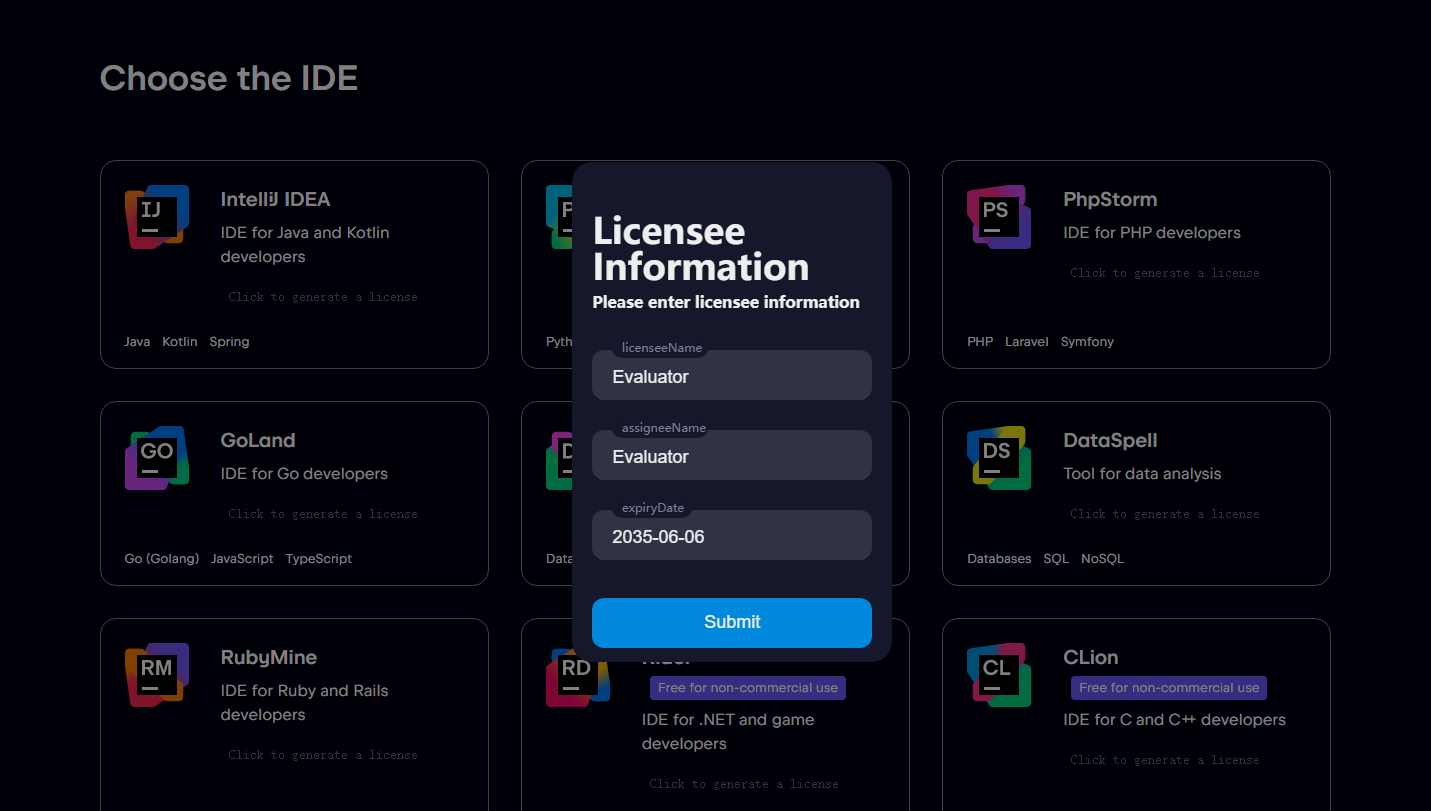Screen dimensions: 1431x811
Task: Click the GoLand logo icon
Action: [156, 457]
